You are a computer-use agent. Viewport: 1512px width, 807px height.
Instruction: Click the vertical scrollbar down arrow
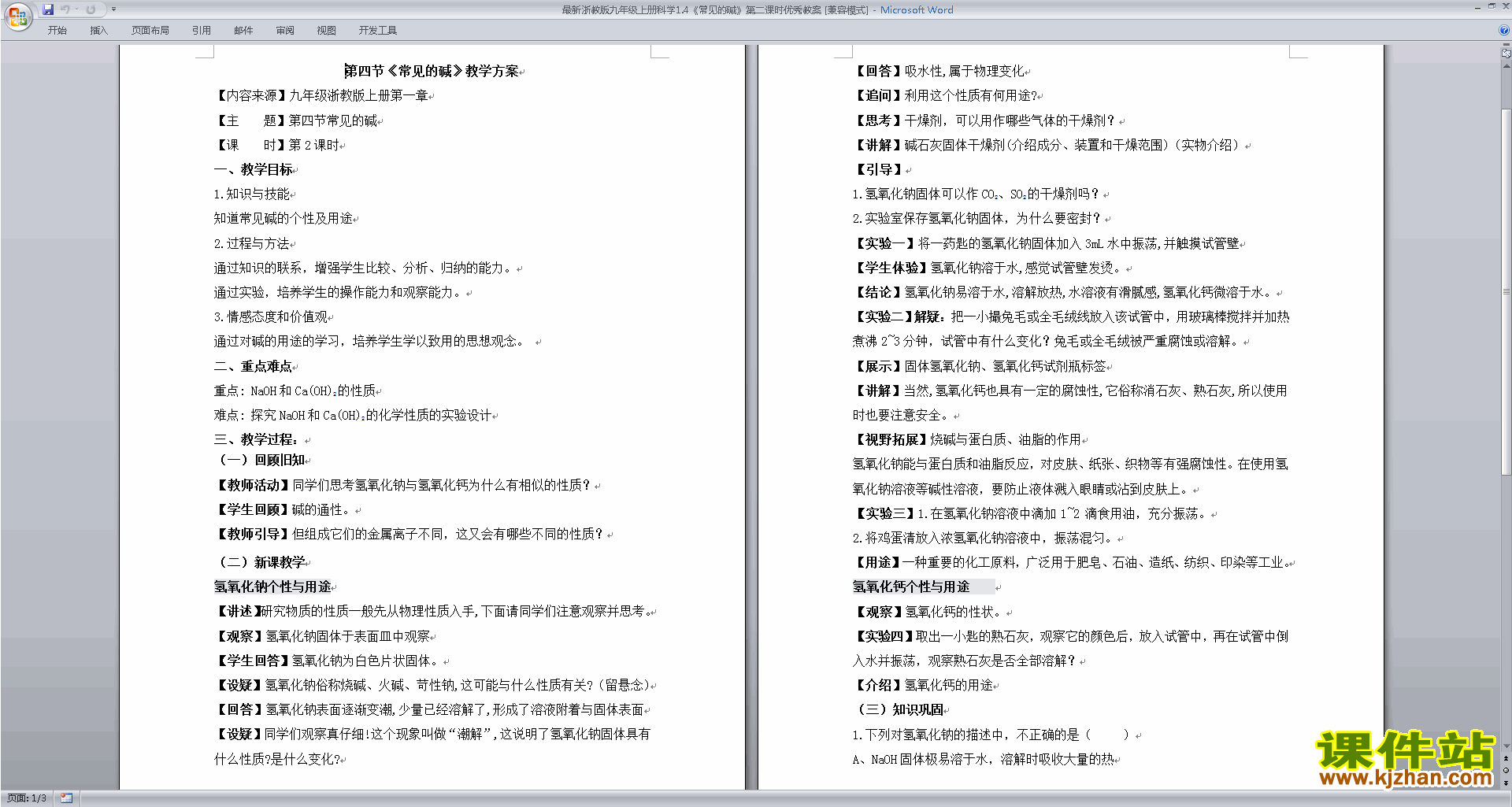1506,746
